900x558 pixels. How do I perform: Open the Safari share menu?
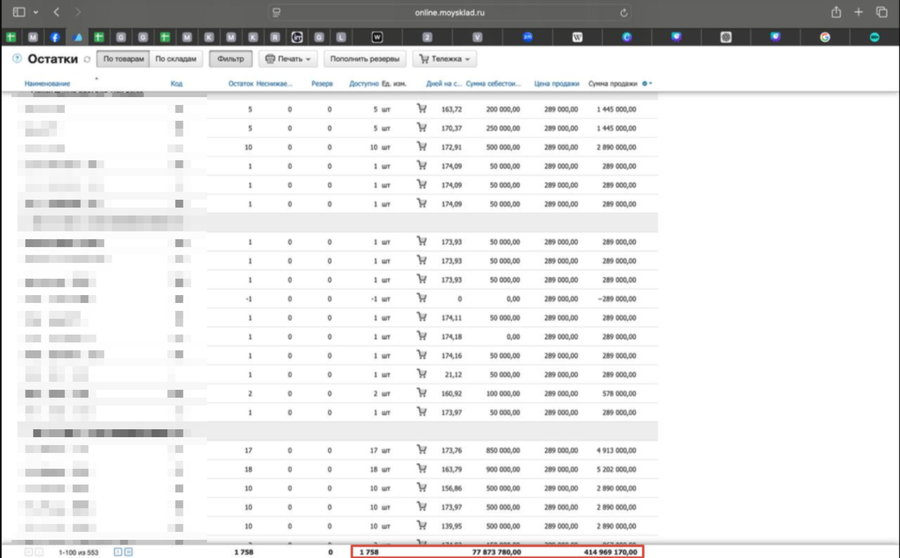point(836,12)
